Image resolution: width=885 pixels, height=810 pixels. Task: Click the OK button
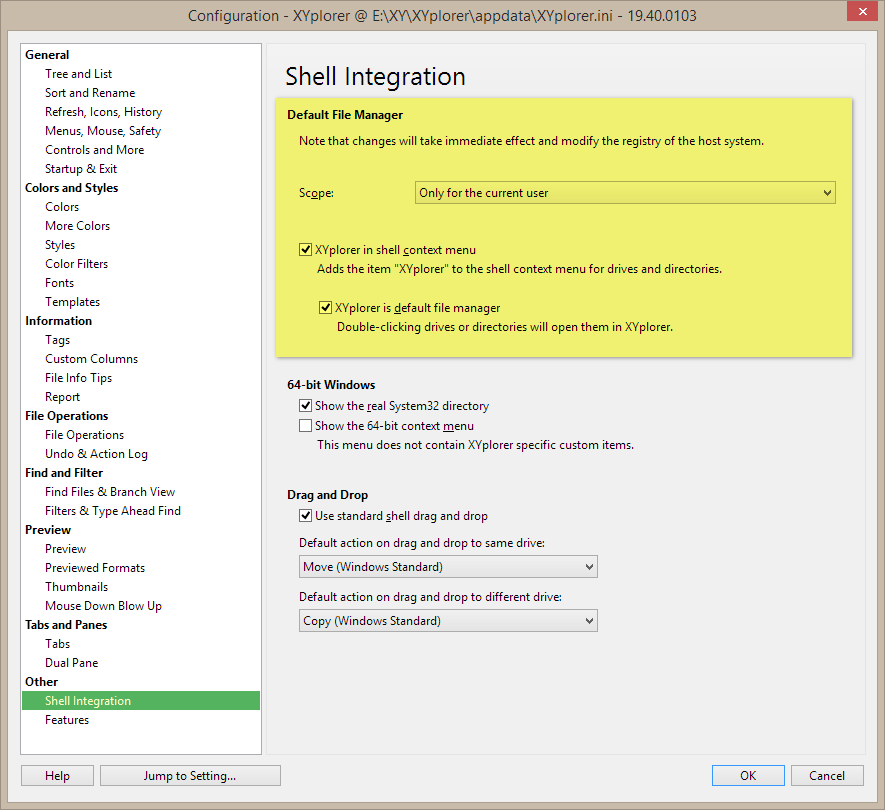point(748,775)
